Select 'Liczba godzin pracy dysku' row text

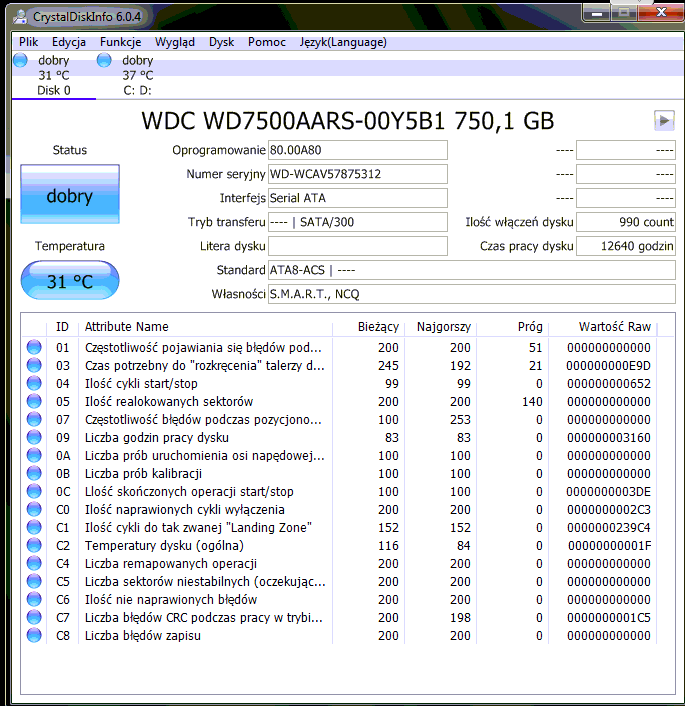click(157, 438)
